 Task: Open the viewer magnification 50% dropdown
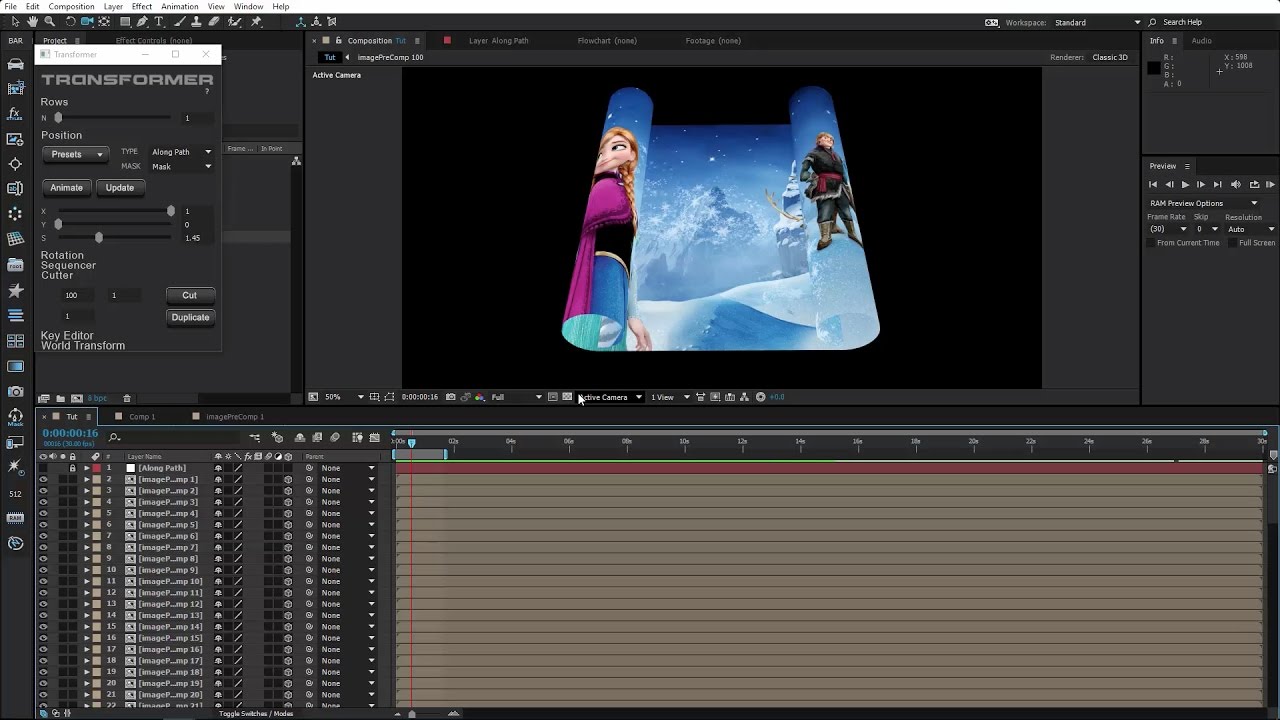tap(344, 397)
